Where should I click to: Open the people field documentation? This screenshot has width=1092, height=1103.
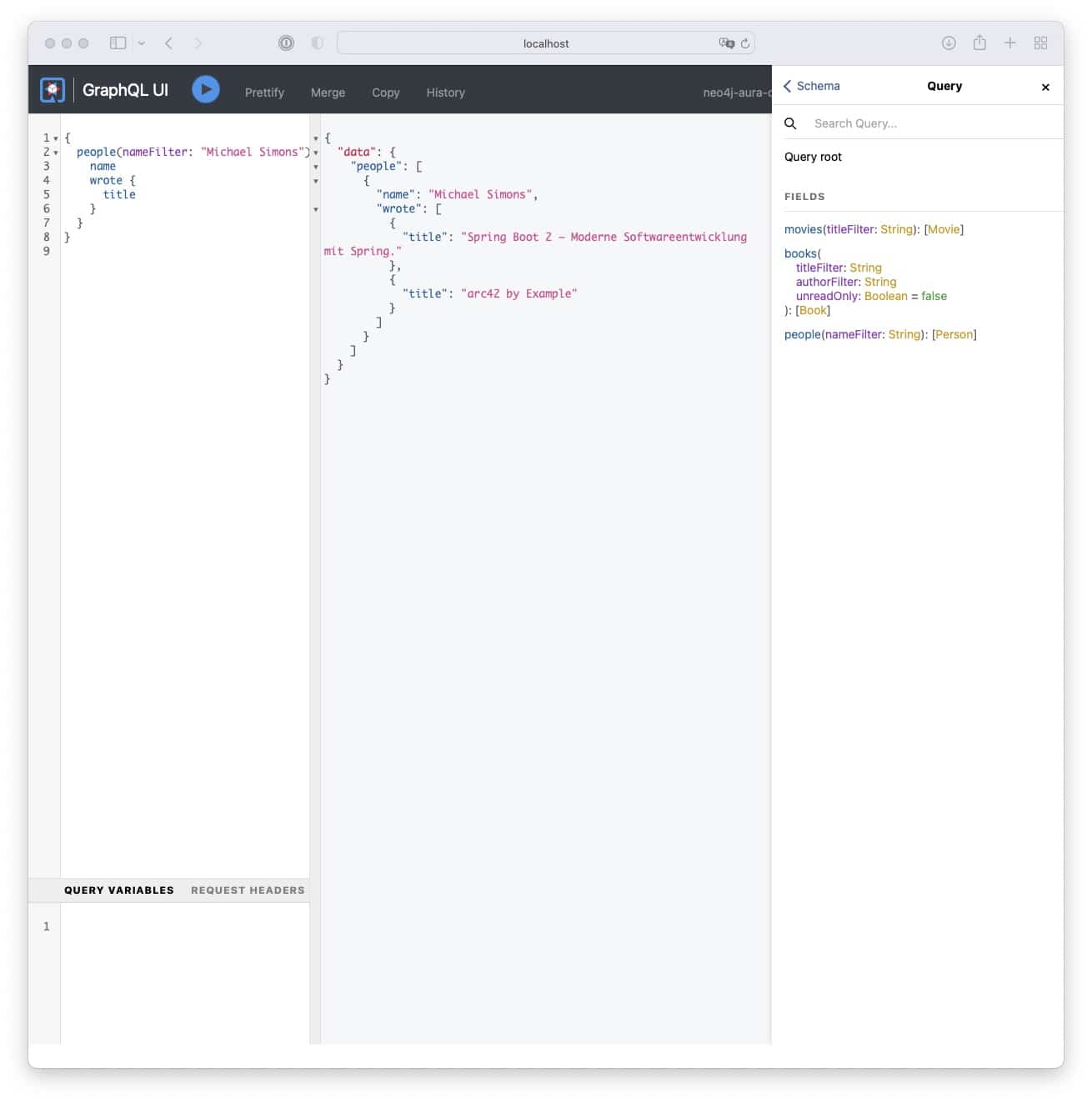point(802,334)
